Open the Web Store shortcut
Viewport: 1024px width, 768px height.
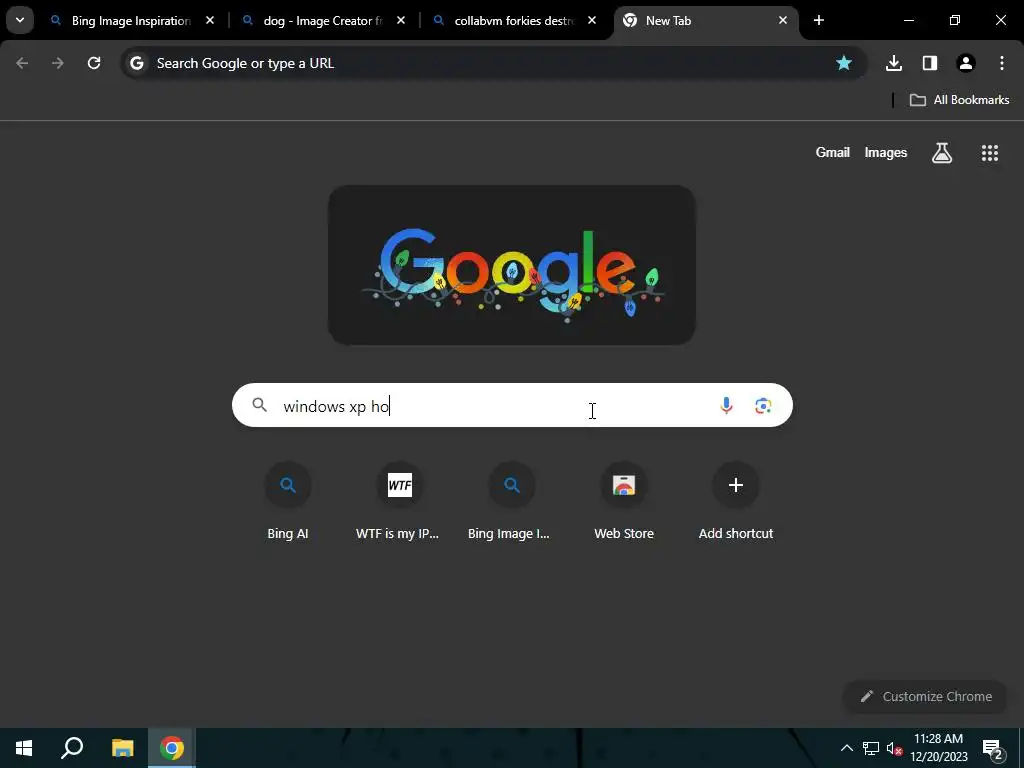(x=624, y=502)
